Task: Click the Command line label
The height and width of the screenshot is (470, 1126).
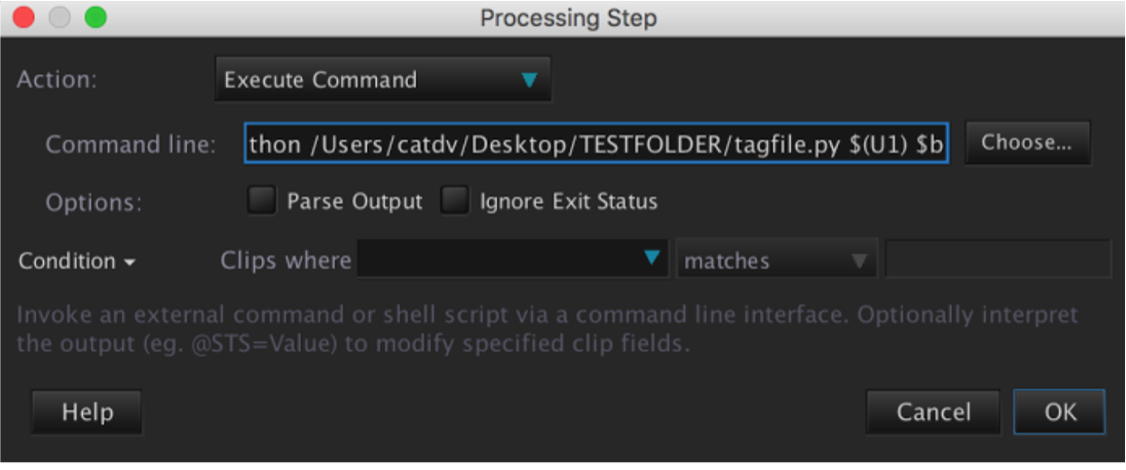Action: tap(130, 145)
